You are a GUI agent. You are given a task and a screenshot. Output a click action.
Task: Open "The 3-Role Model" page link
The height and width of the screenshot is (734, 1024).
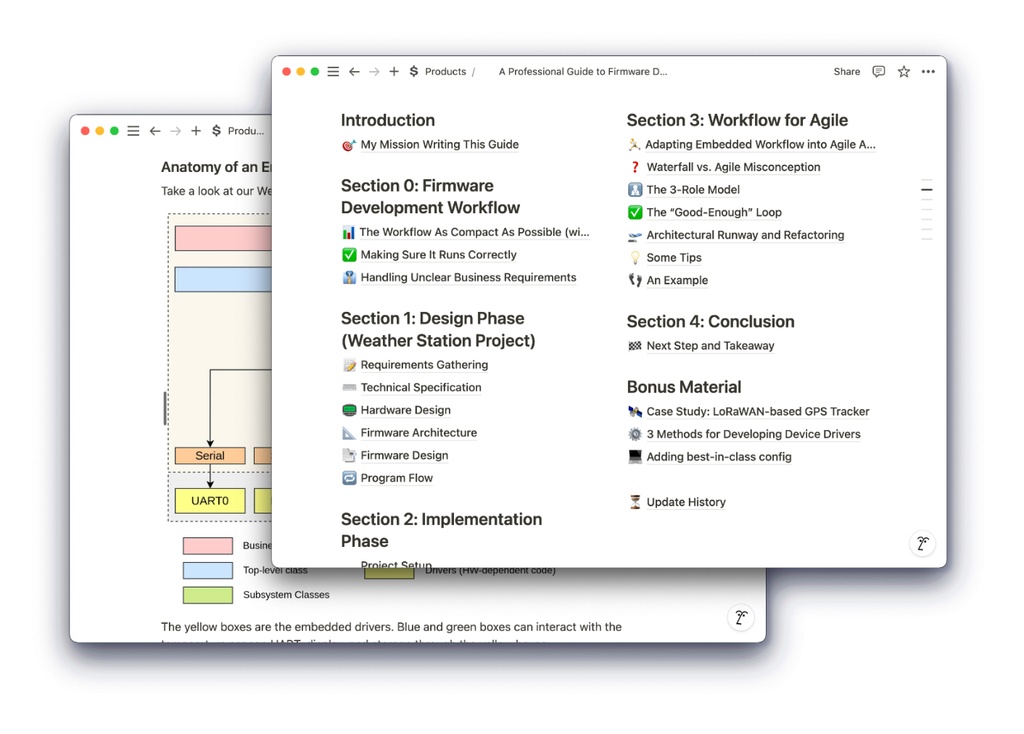(692, 189)
